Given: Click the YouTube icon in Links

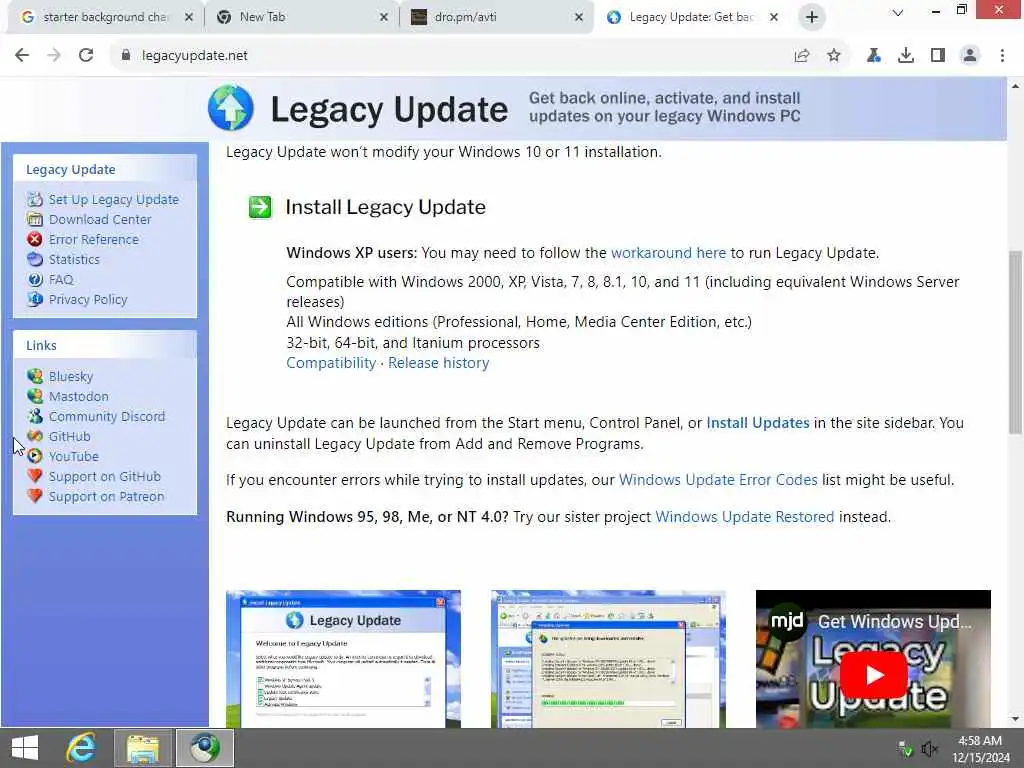Looking at the screenshot, I should [x=35, y=456].
